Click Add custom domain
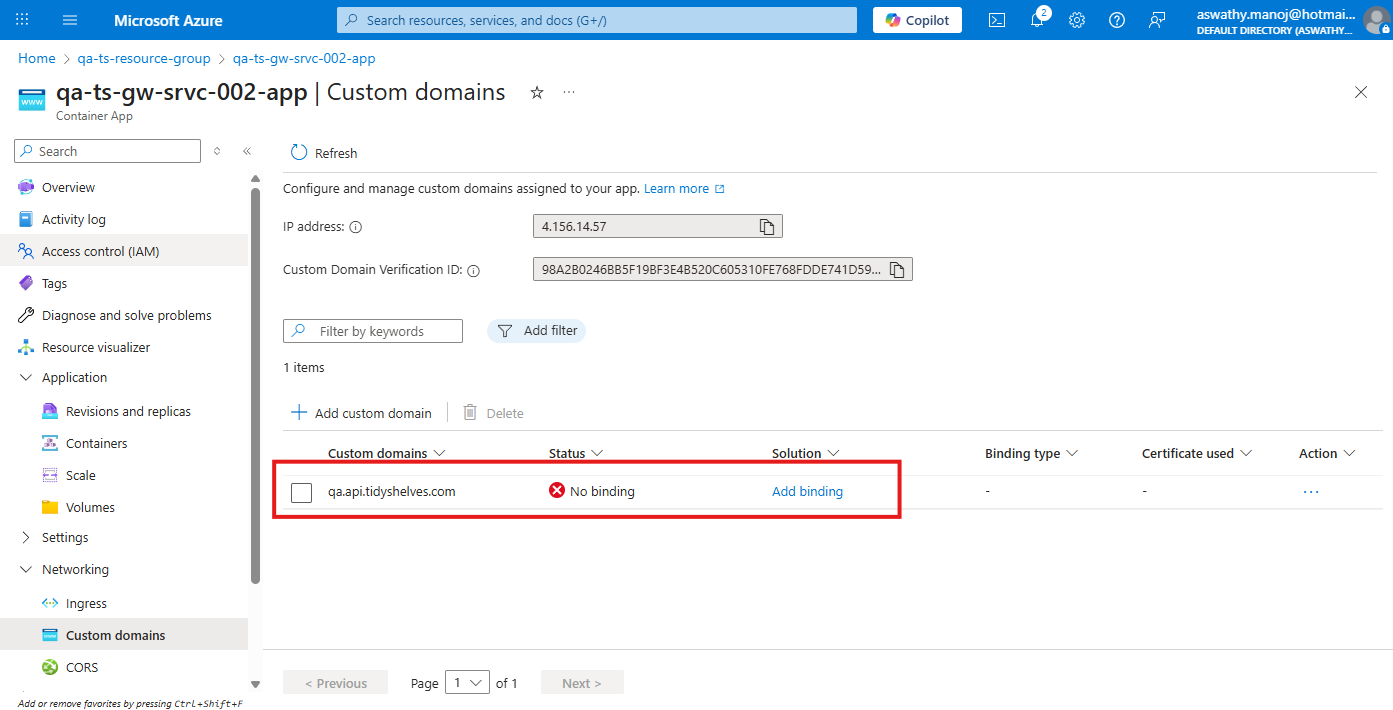Screen dimensions: 1393x710 (361, 413)
